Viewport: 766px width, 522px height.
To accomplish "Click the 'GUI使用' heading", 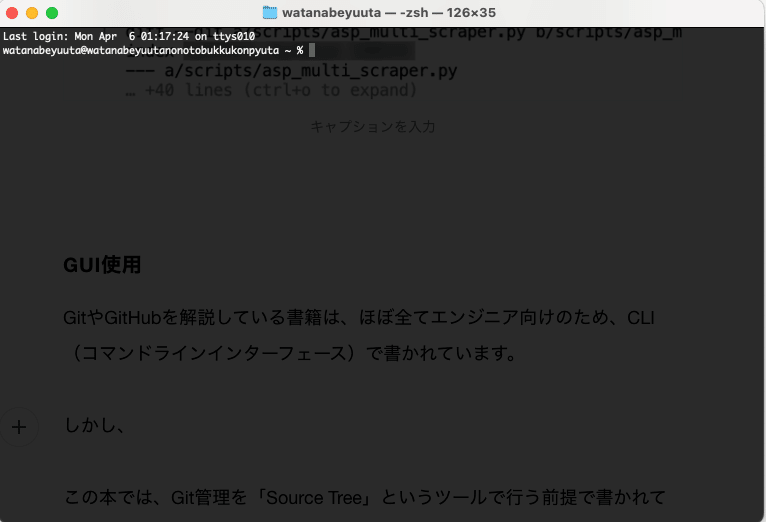I will (102, 266).
